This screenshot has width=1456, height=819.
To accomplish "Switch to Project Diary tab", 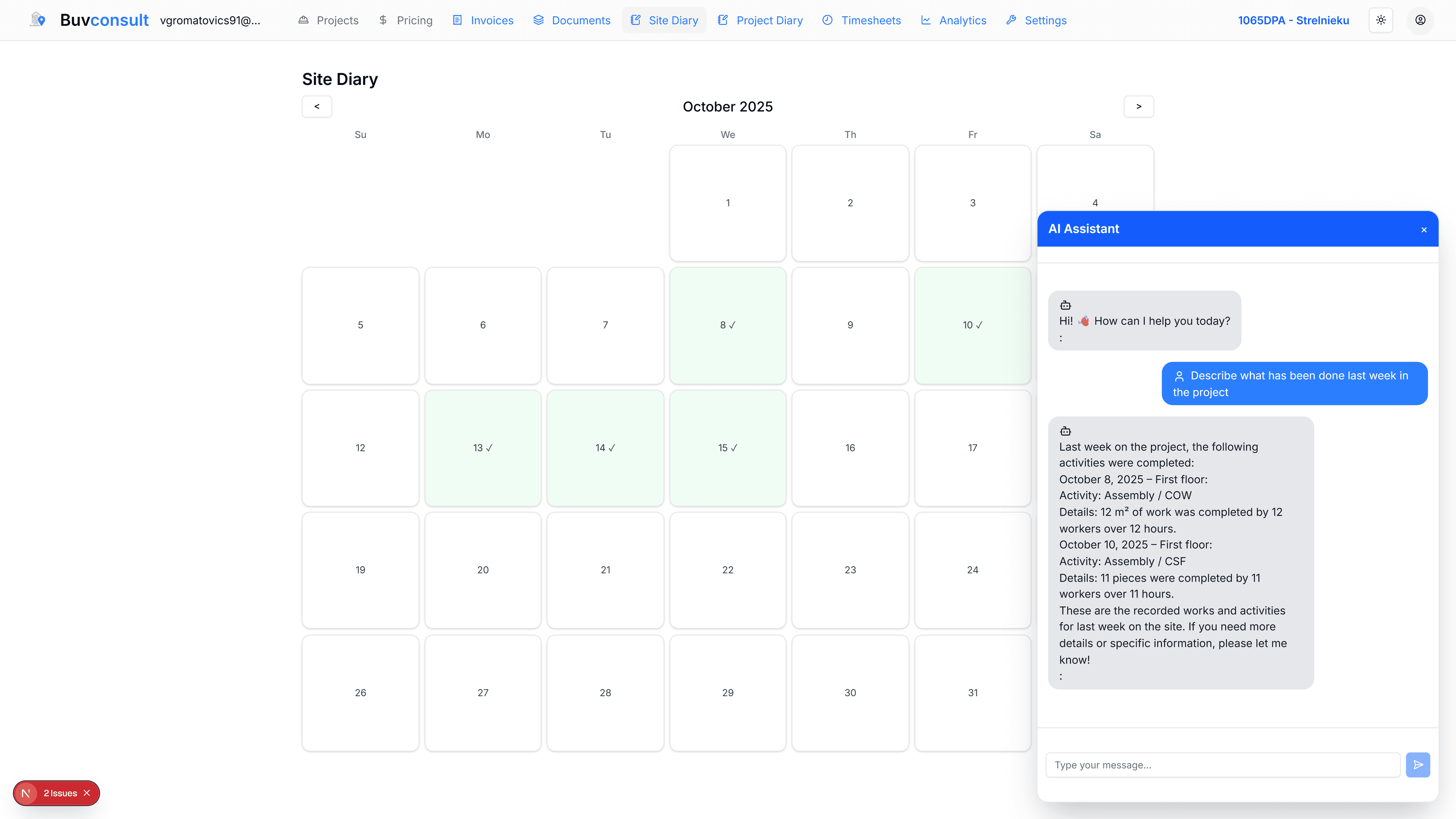I will (x=760, y=20).
